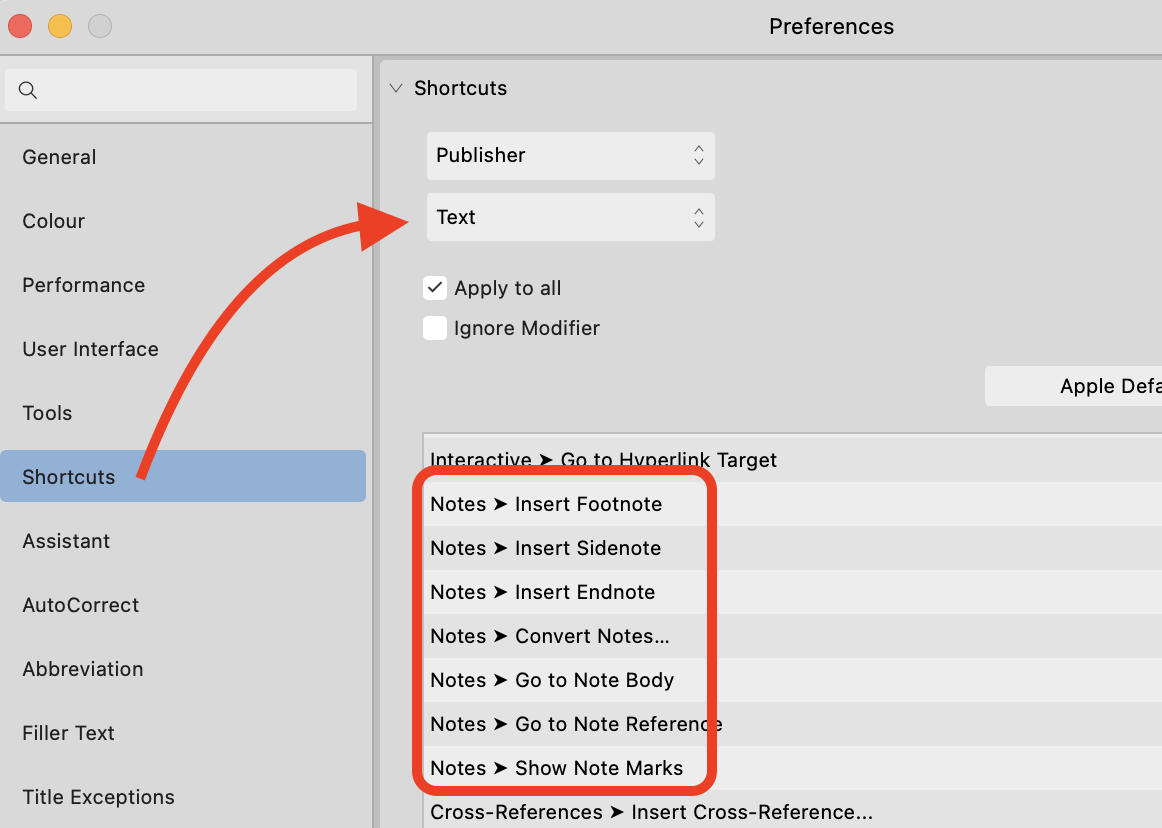Collapse the Shortcuts disclosure triangle
1162x828 pixels.
[x=396, y=88]
